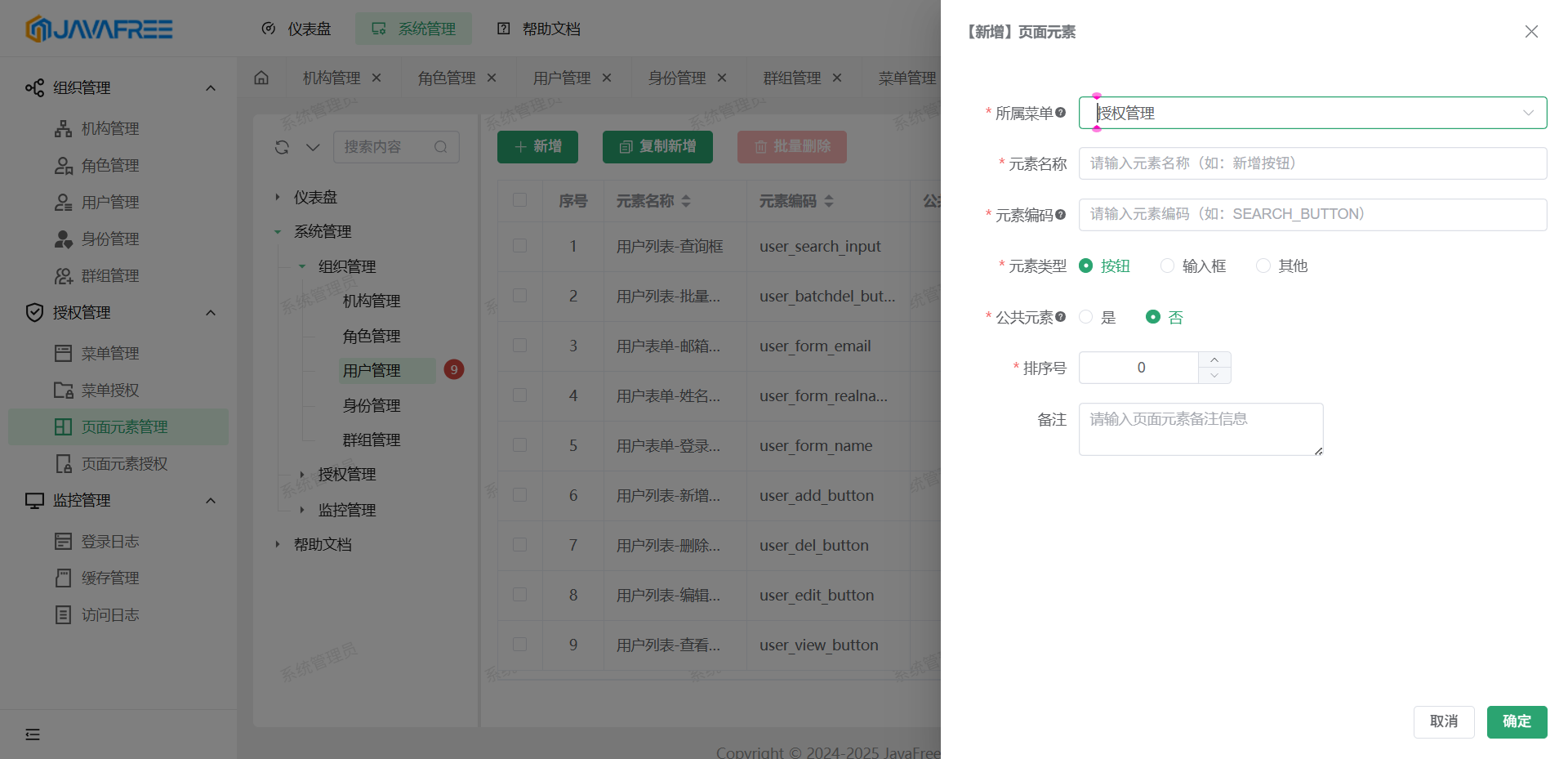Click the 取消 button
Image resolution: width=1568 pixels, height=759 pixels.
(x=1443, y=721)
